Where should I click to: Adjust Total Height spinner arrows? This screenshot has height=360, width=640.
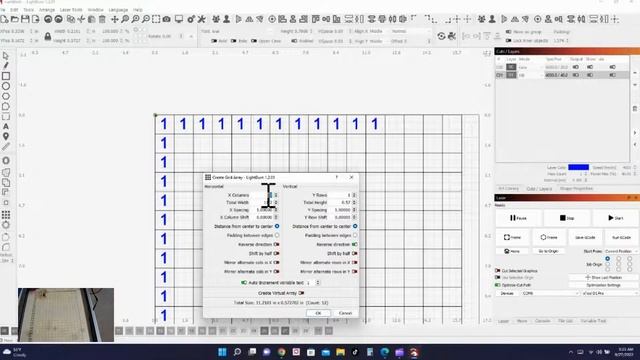pos(354,202)
